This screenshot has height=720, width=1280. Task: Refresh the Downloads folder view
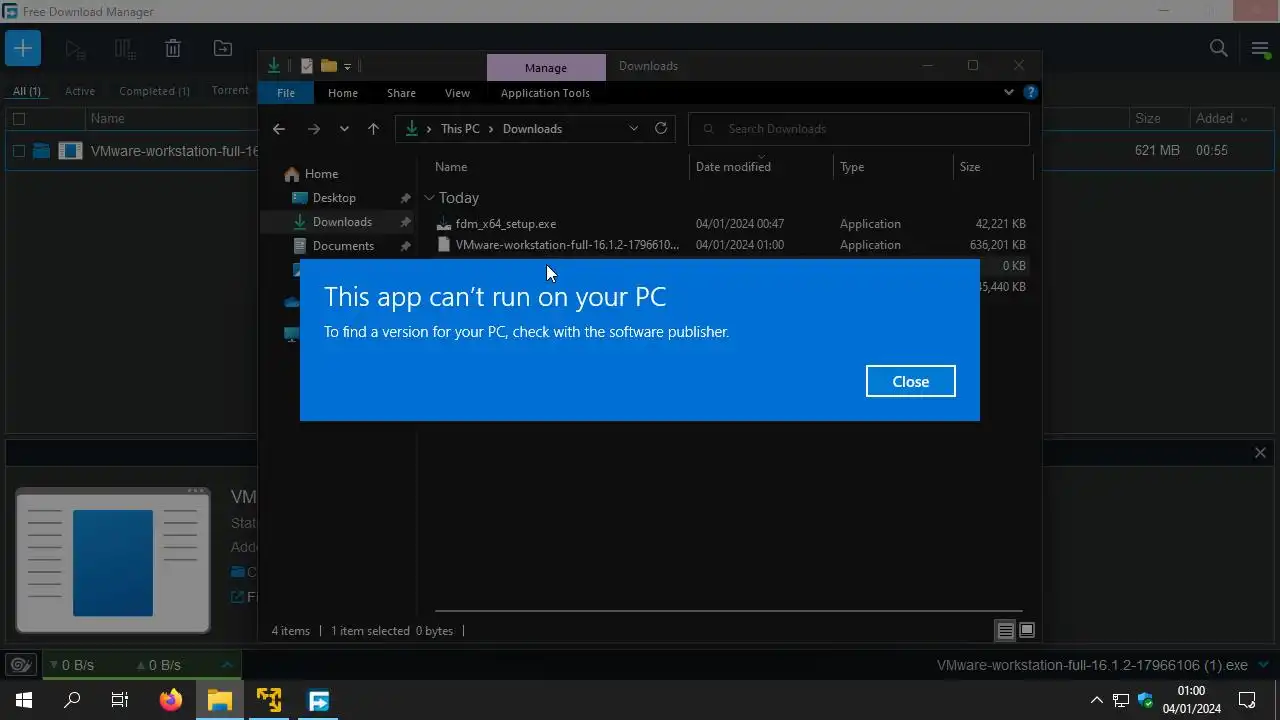coord(660,128)
